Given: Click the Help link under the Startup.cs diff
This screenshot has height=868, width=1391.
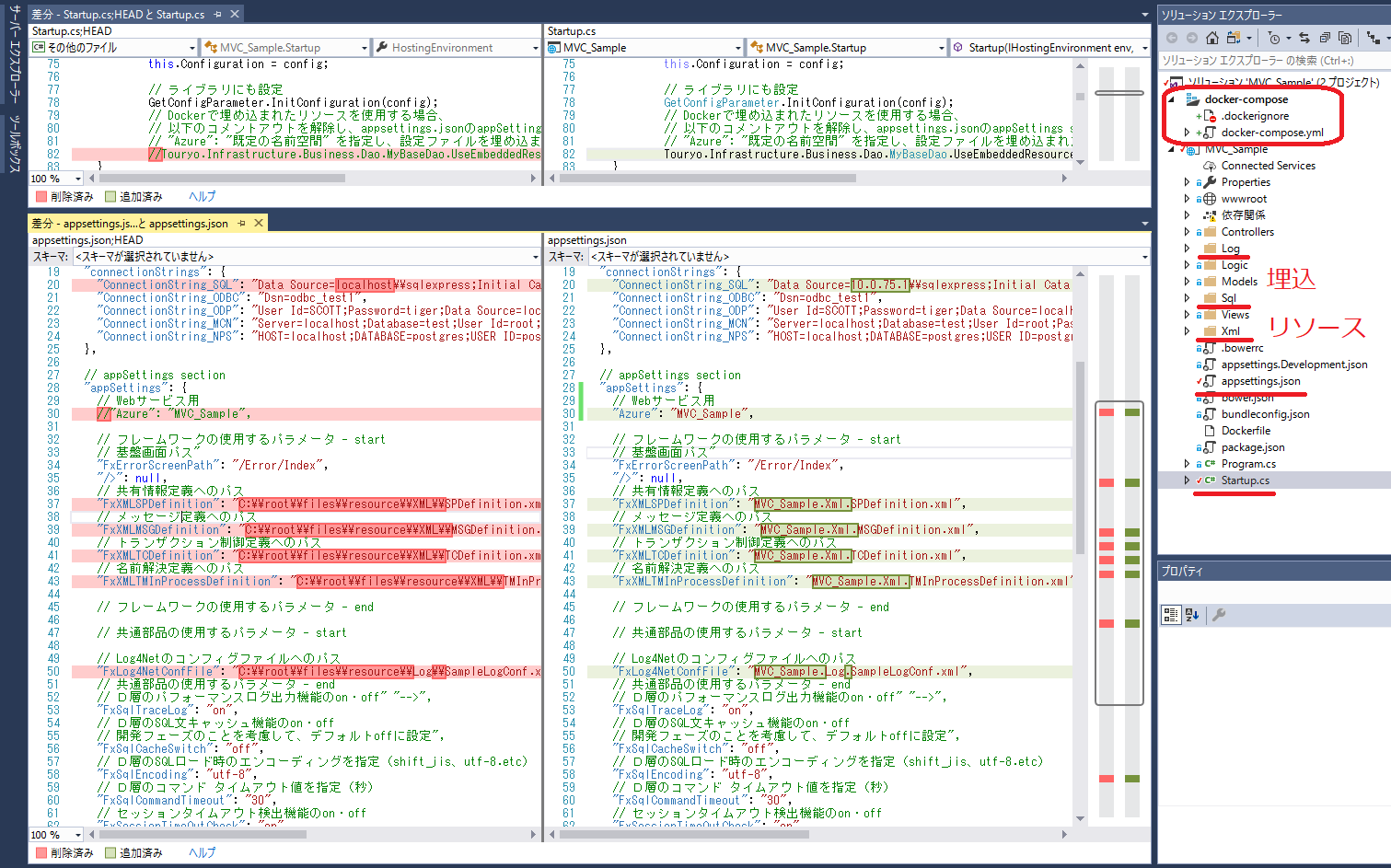Looking at the screenshot, I should coord(202,197).
